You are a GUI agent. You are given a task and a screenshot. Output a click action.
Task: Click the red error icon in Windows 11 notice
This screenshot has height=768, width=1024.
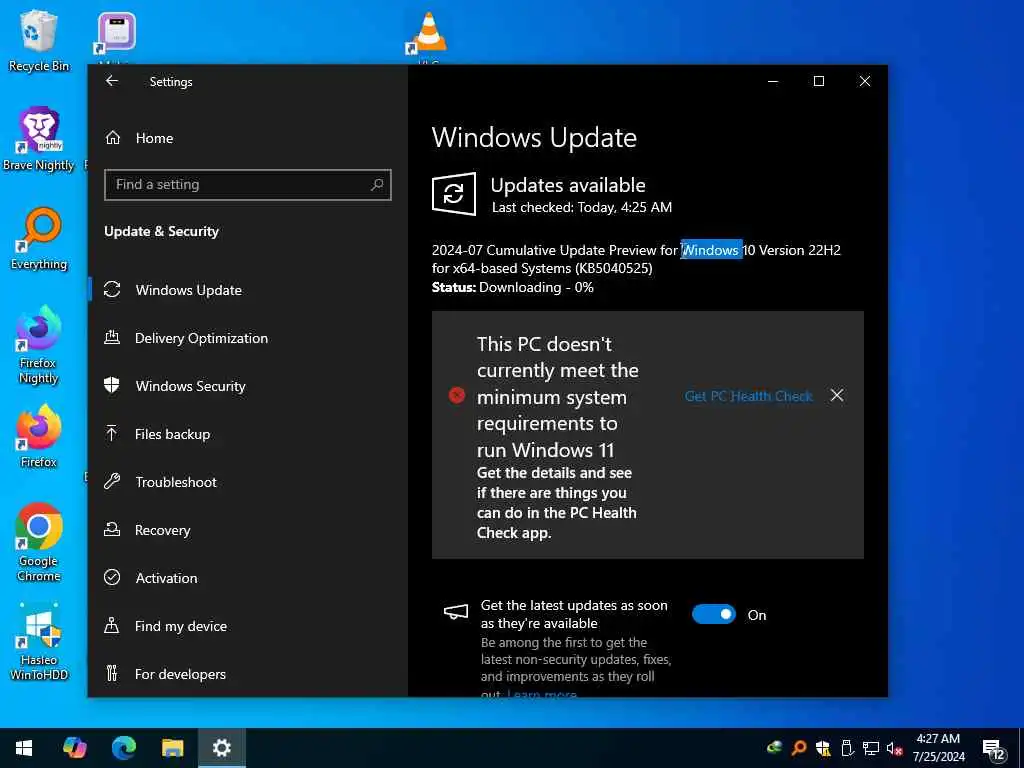[457, 395]
